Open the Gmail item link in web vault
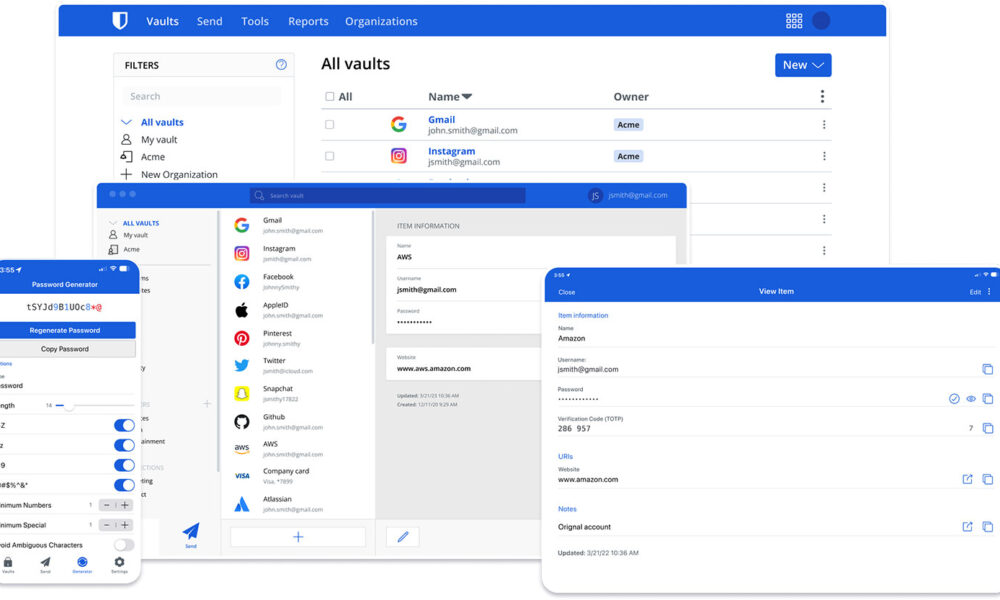The height and width of the screenshot is (600, 1000). [441, 119]
